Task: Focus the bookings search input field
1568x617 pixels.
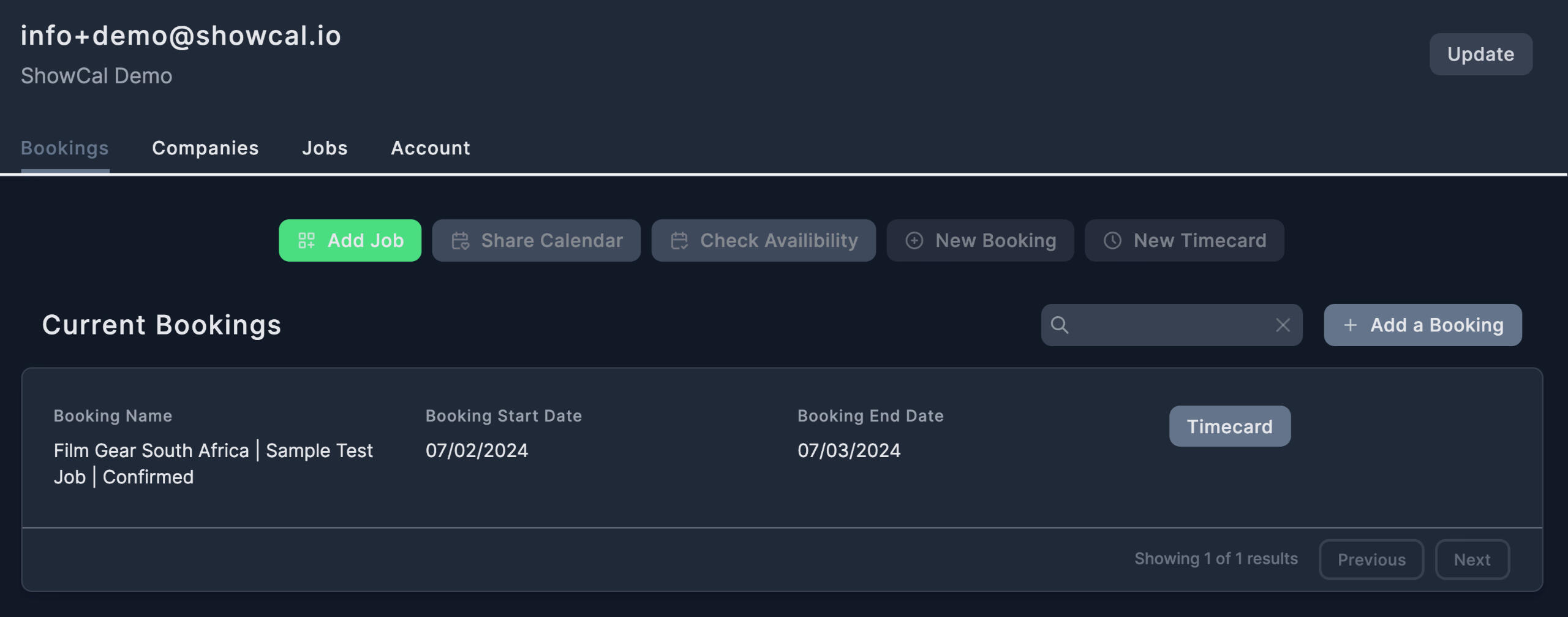Action: coord(1170,325)
